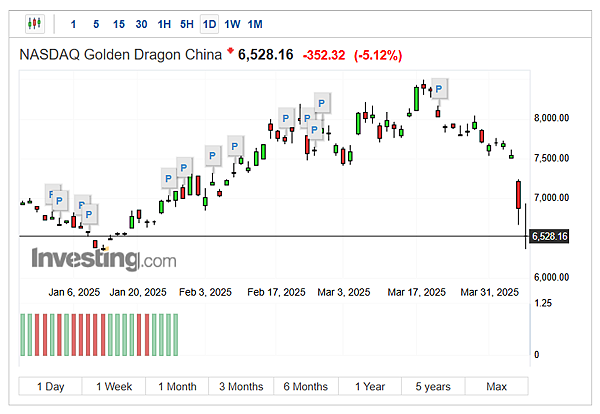Viewport: 600px width, 414px height.
Task: Click the 8,000.00 price axis label
Action: pos(551,118)
